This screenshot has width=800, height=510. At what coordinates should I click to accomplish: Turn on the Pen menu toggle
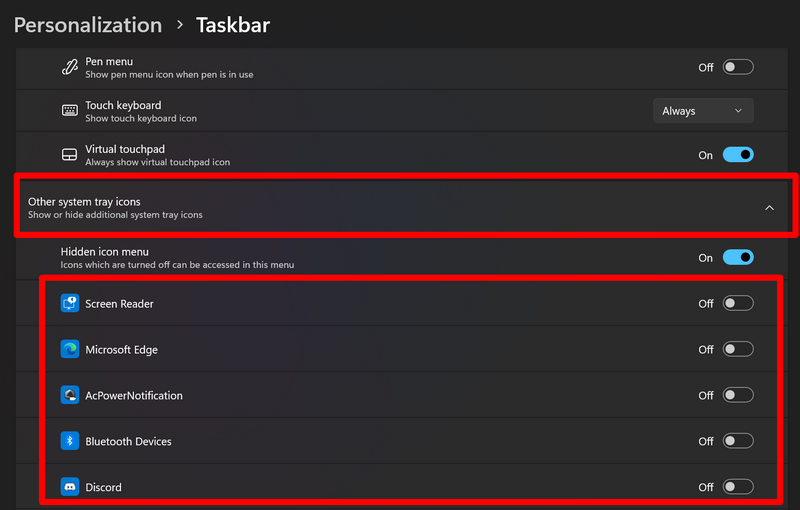(x=738, y=67)
